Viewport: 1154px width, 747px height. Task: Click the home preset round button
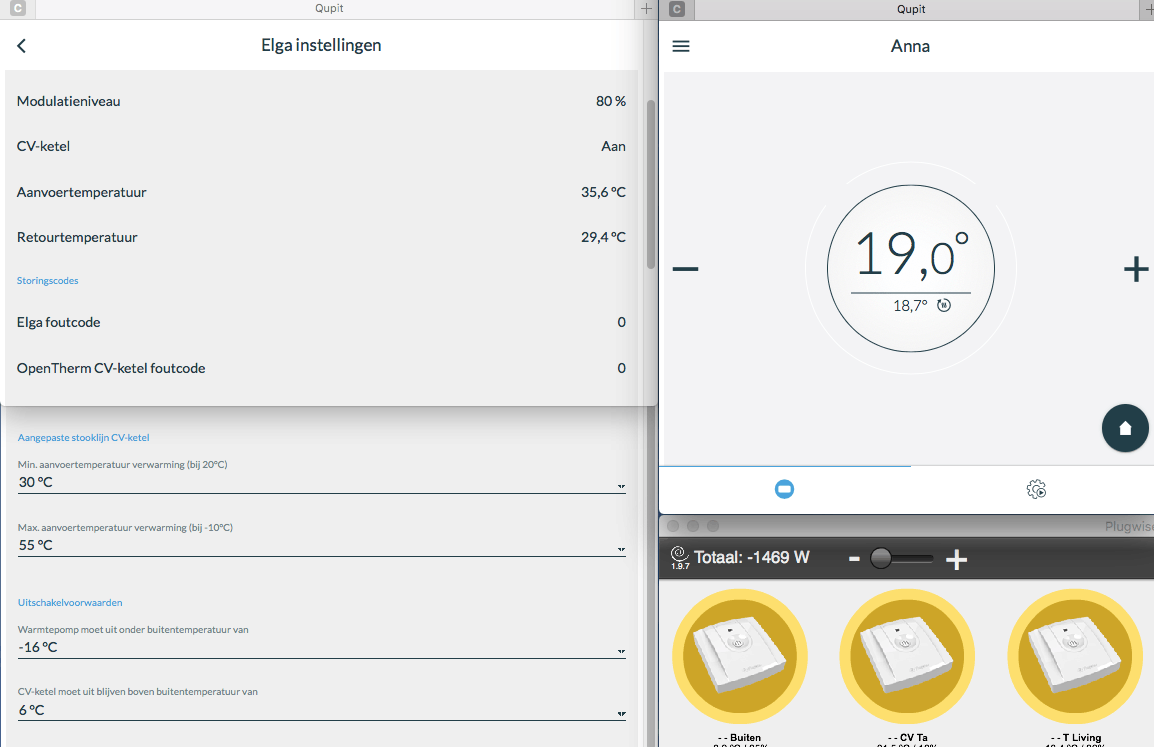click(x=1125, y=428)
